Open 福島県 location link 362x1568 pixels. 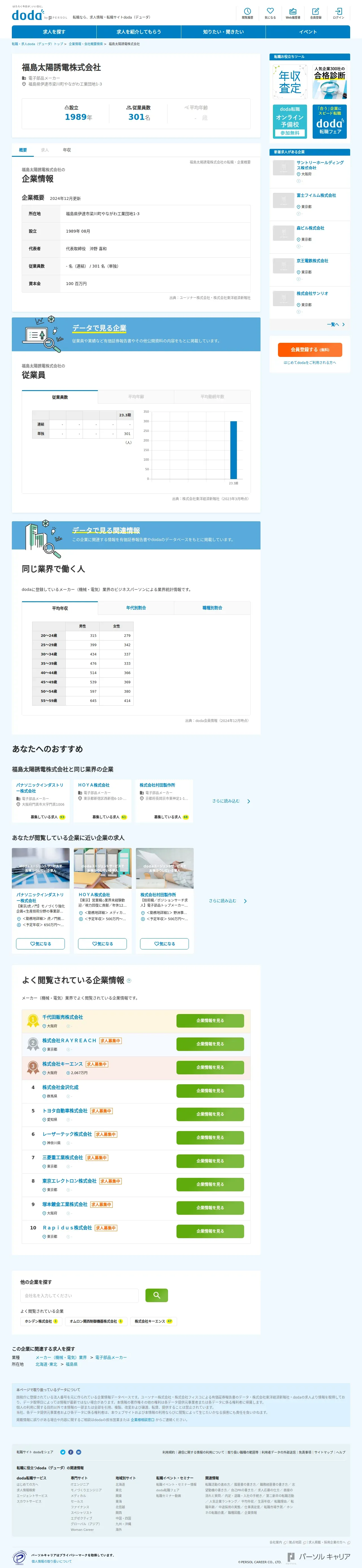click(72, 1364)
